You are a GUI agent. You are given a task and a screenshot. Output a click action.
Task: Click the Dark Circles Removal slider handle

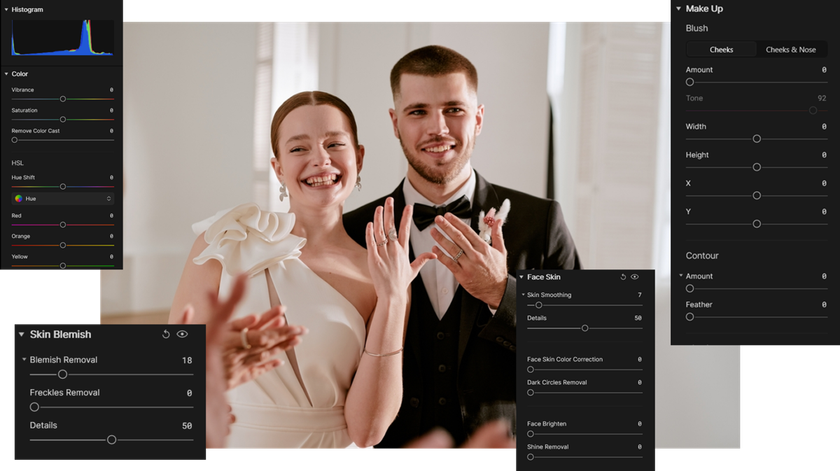531,392
